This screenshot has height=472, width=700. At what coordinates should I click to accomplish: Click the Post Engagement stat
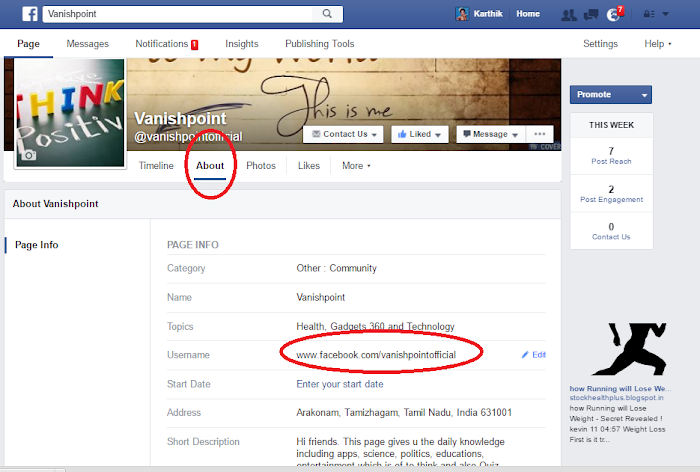[x=611, y=194]
